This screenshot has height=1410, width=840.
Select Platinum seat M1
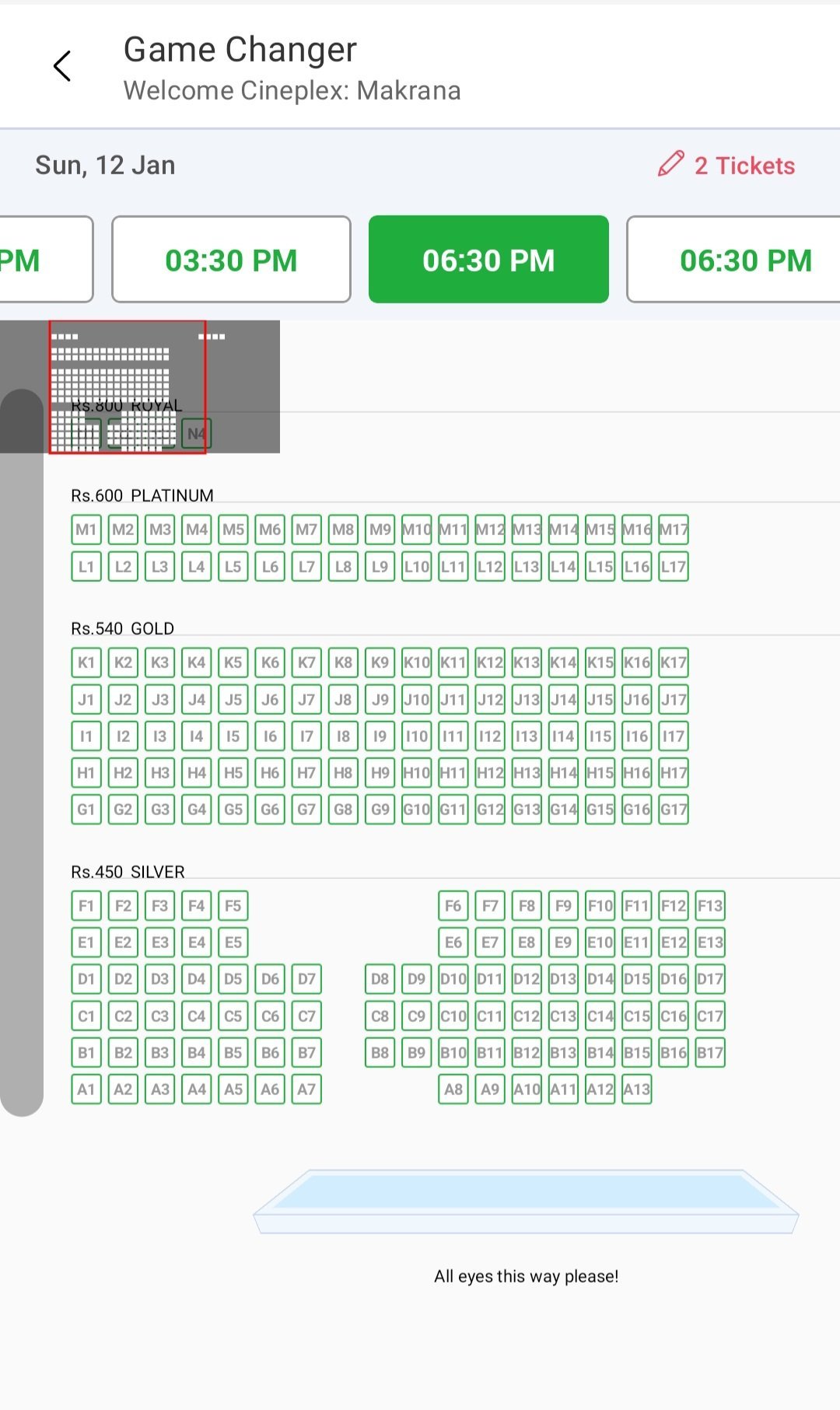pyautogui.click(x=86, y=530)
